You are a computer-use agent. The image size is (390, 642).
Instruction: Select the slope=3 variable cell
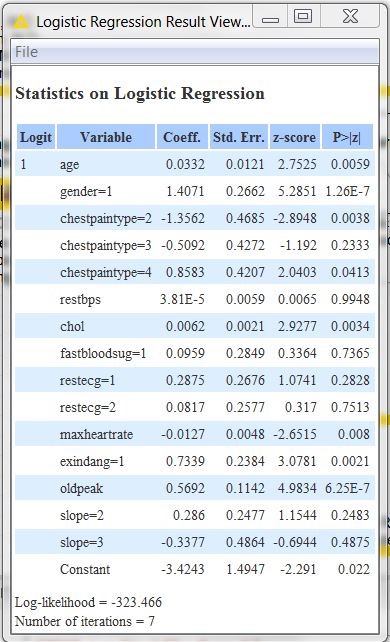[x=82, y=543]
